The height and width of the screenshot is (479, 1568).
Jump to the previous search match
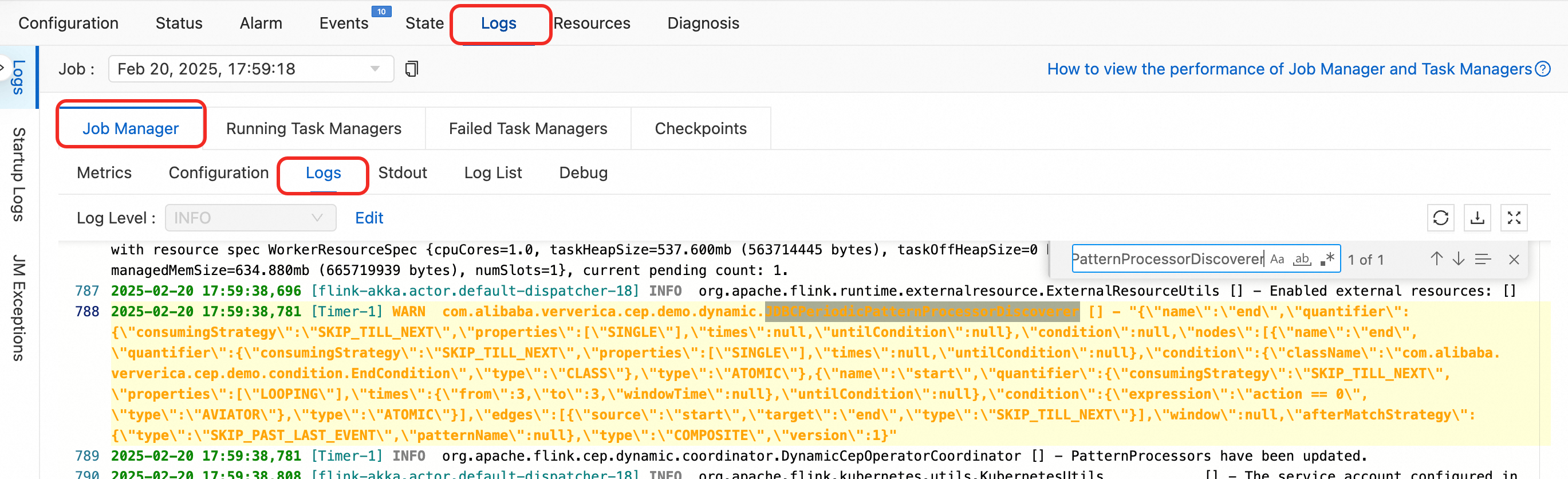tap(1436, 260)
